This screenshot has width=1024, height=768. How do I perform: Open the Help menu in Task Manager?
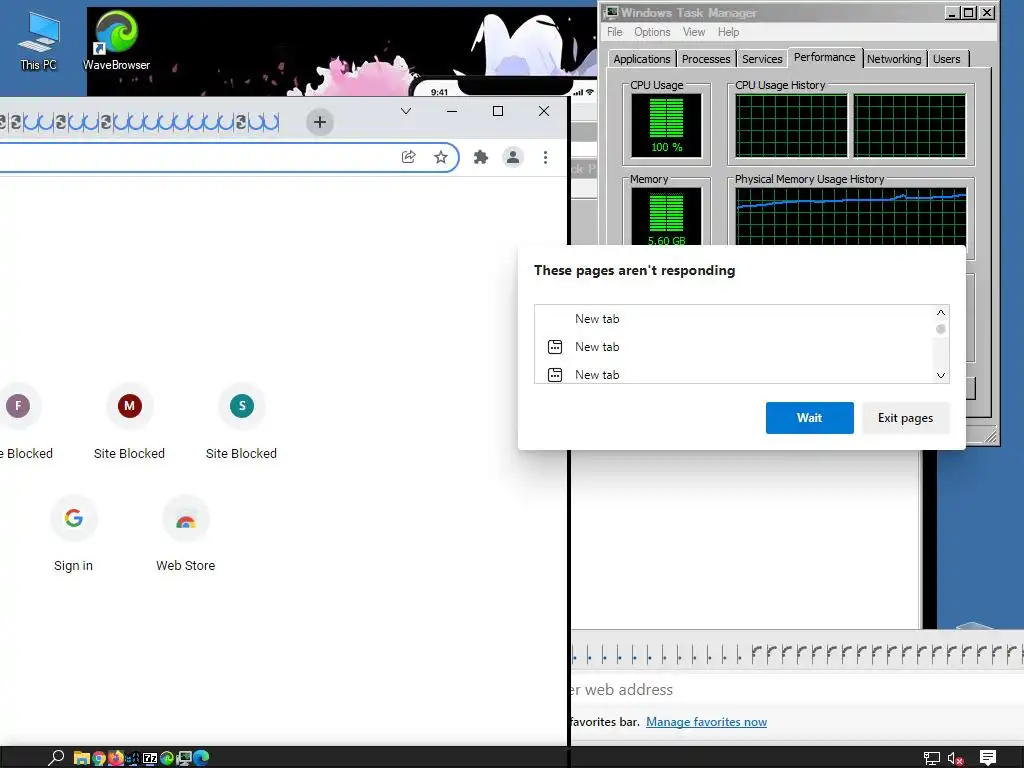(728, 32)
